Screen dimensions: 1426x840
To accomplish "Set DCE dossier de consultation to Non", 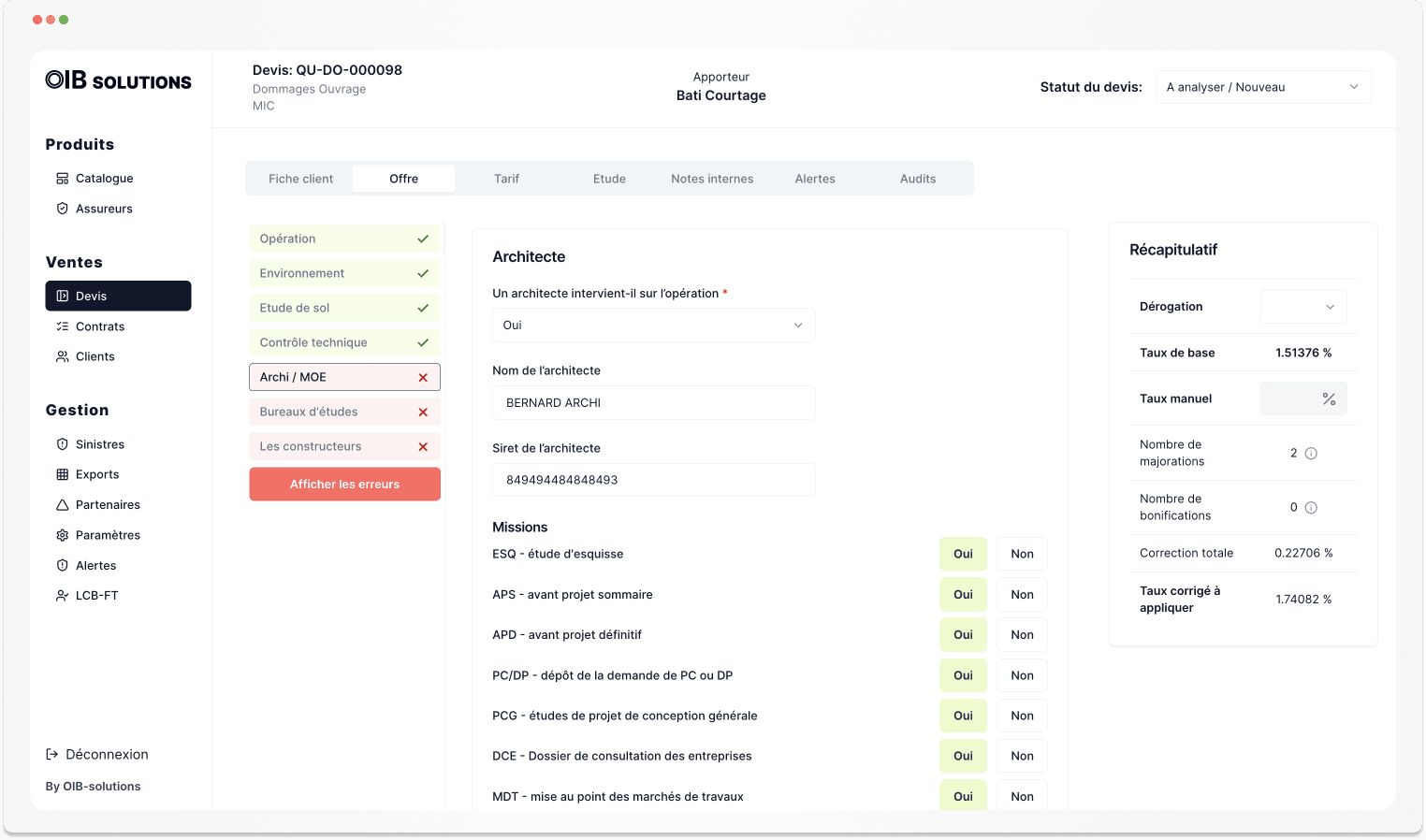I will 1022,756.
